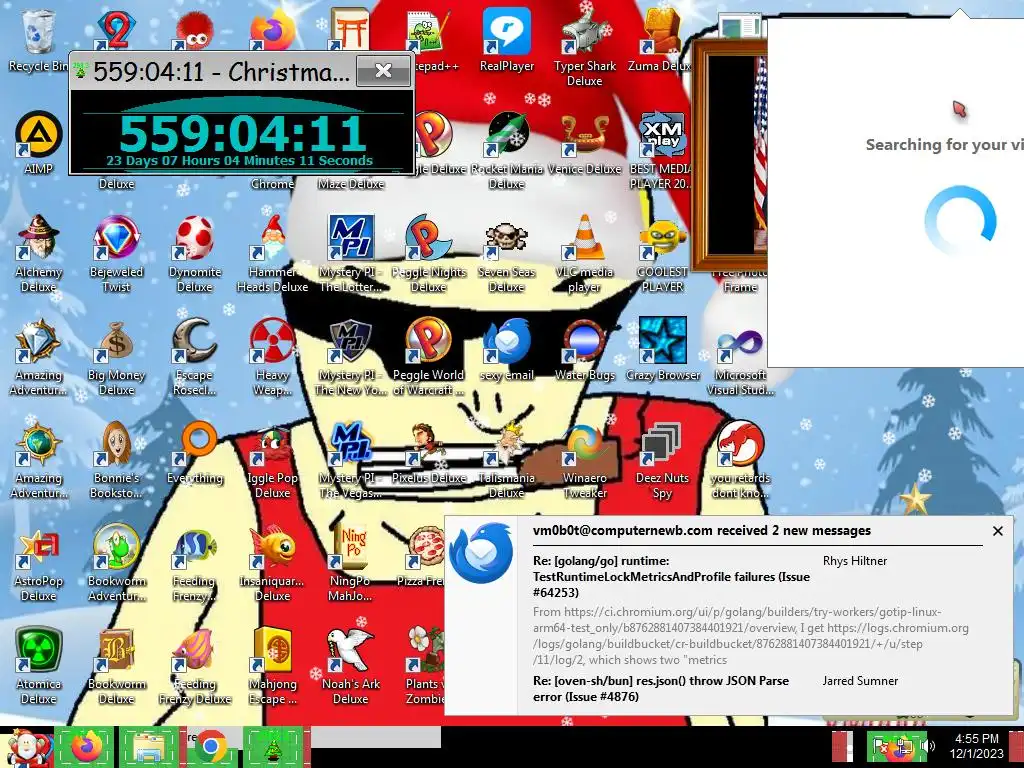Open the RealPlayer desktop shortcut
The width and height of the screenshot is (1024, 768).
click(507, 39)
